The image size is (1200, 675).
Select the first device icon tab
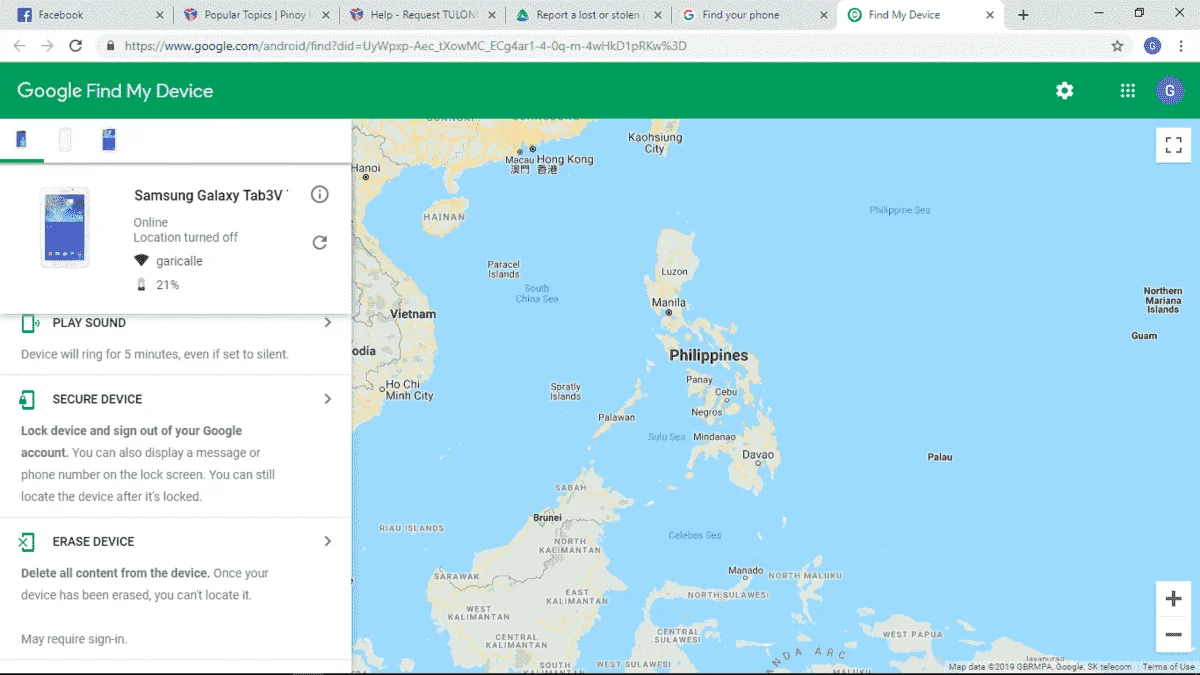tap(21, 139)
